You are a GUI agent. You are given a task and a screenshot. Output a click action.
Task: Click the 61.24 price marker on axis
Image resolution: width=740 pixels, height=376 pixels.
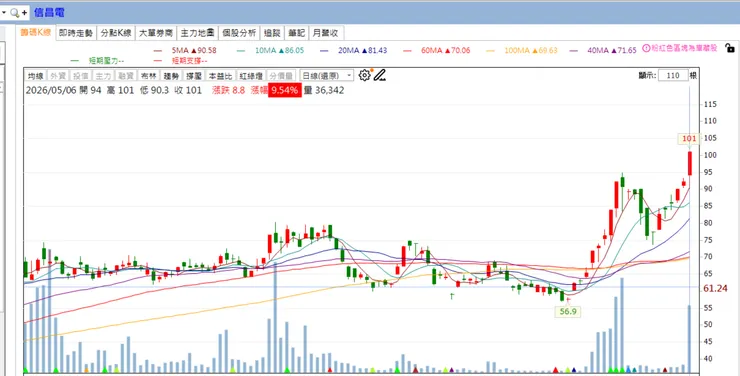click(x=715, y=288)
